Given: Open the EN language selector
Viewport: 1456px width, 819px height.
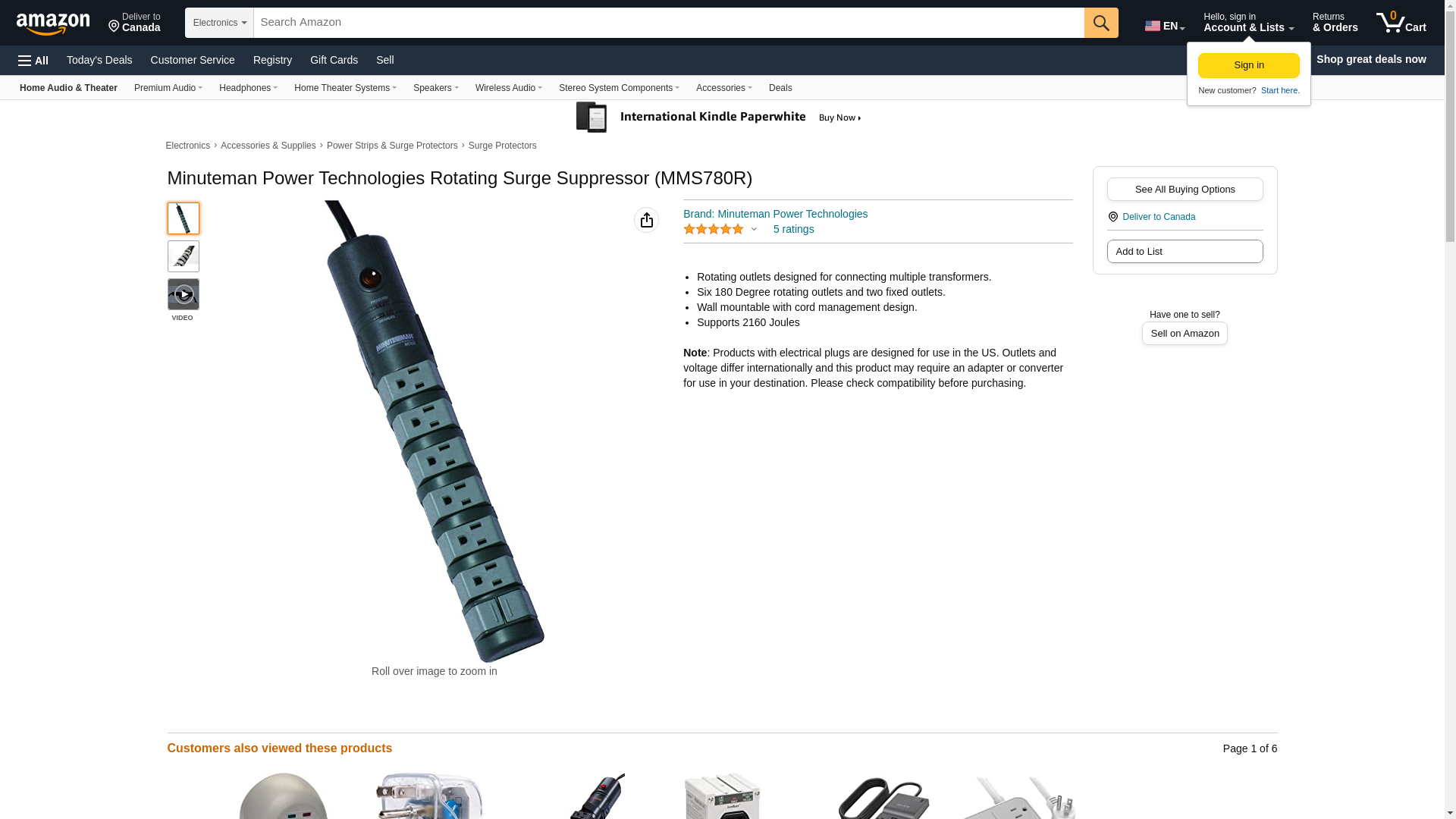Looking at the screenshot, I should (1165, 26).
